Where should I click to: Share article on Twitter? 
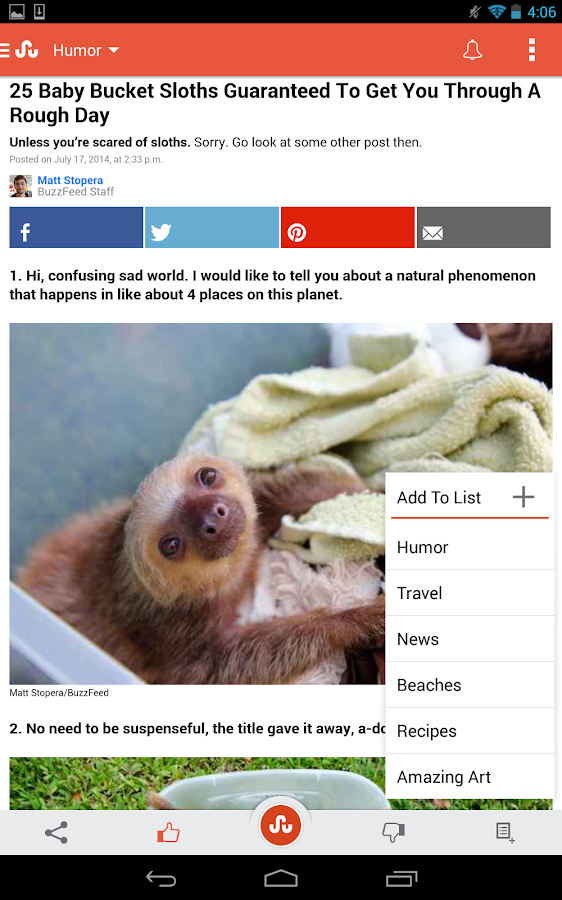(212, 227)
